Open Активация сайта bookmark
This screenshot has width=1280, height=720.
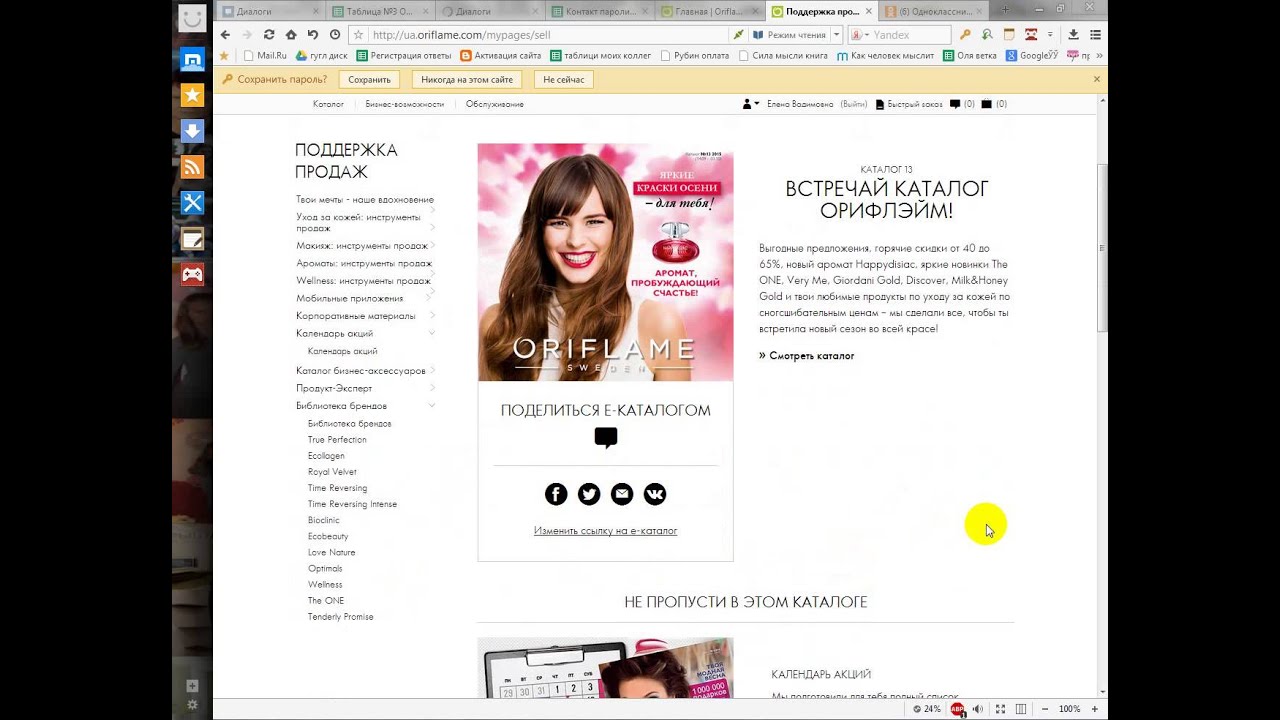(500, 56)
